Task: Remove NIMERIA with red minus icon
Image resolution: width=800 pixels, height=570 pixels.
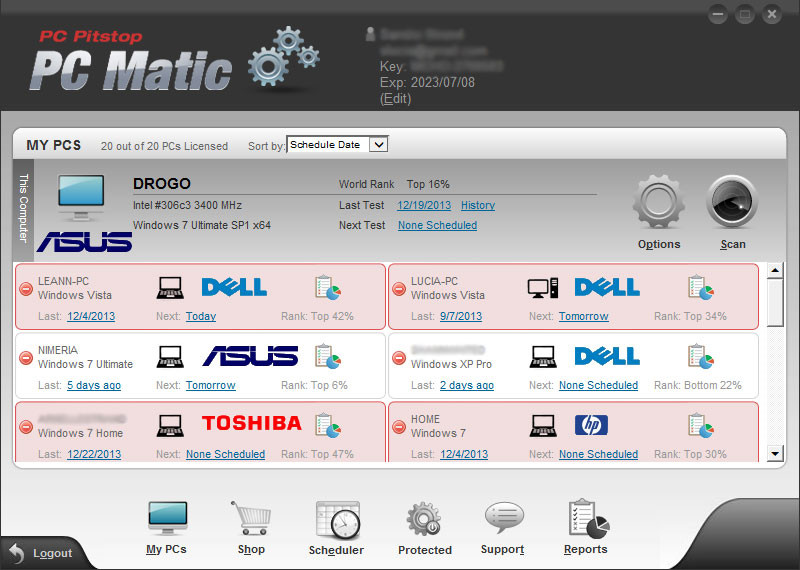Action: point(26,358)
